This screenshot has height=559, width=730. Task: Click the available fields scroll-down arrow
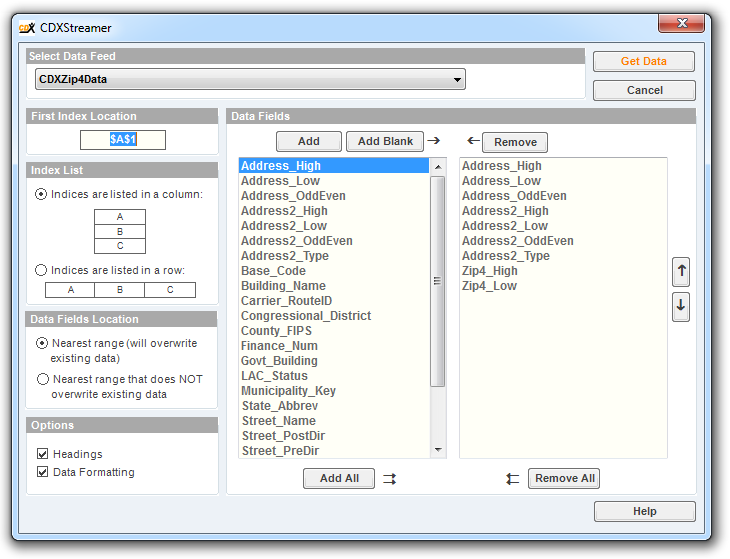click(438, 450)
